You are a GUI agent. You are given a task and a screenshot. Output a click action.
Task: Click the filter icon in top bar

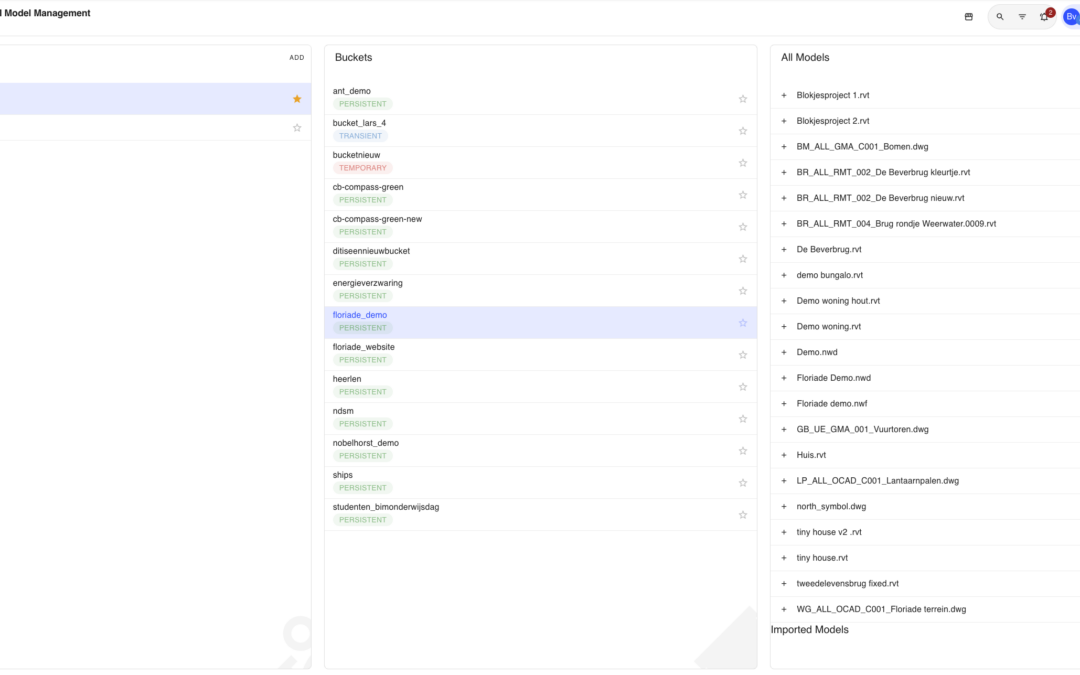point(1022,17)
